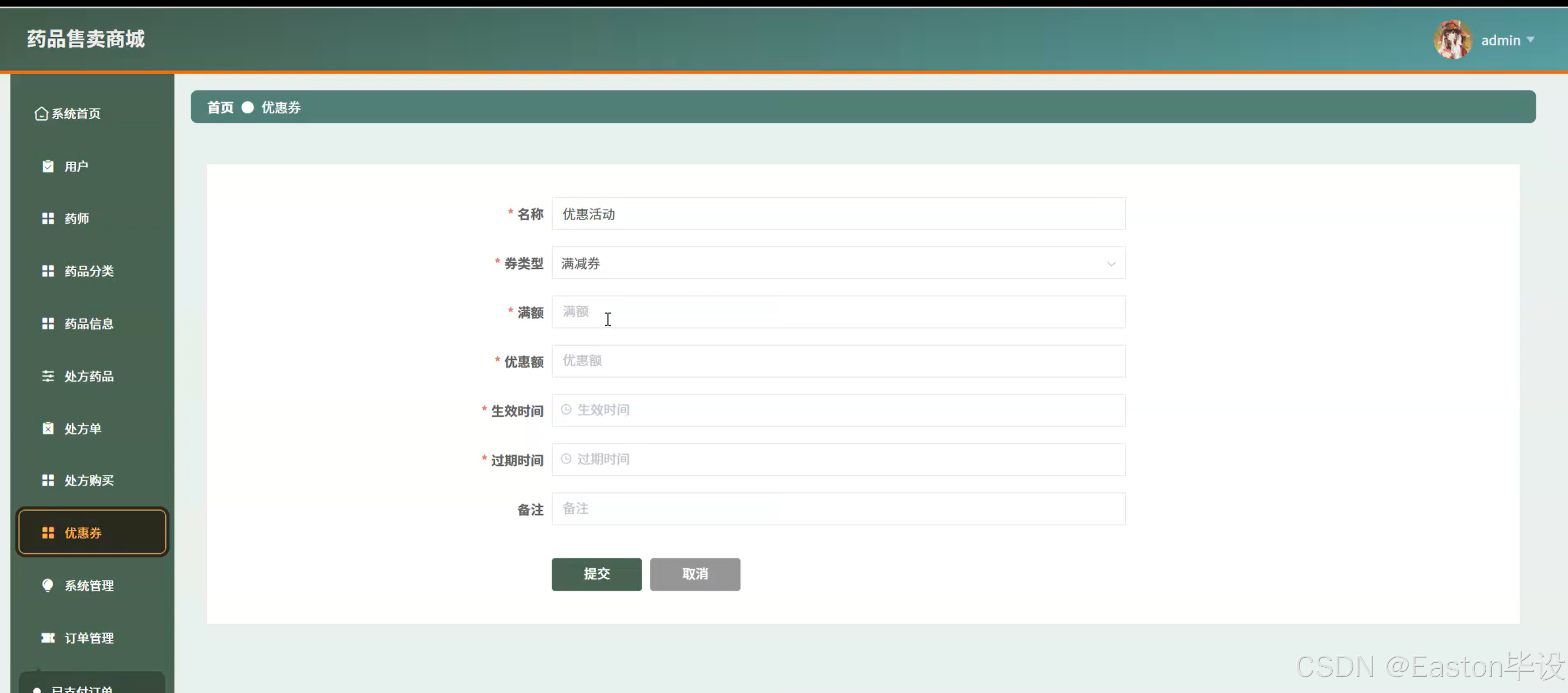This screenshot has width=1568, height=693.
Task: Open the 生效时间 date picker field
Action: 838,410
